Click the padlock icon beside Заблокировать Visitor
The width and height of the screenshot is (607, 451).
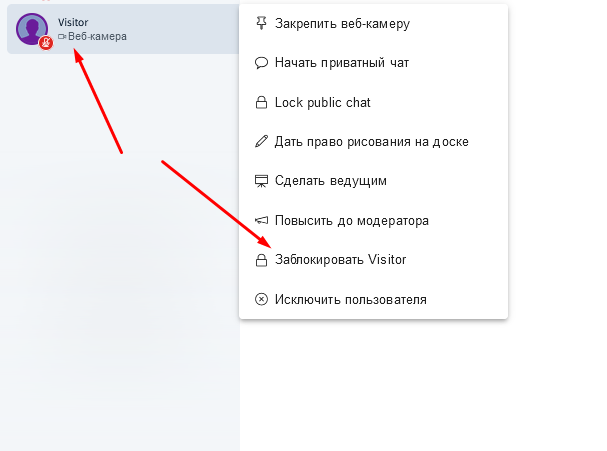click(x=262, y=260)
